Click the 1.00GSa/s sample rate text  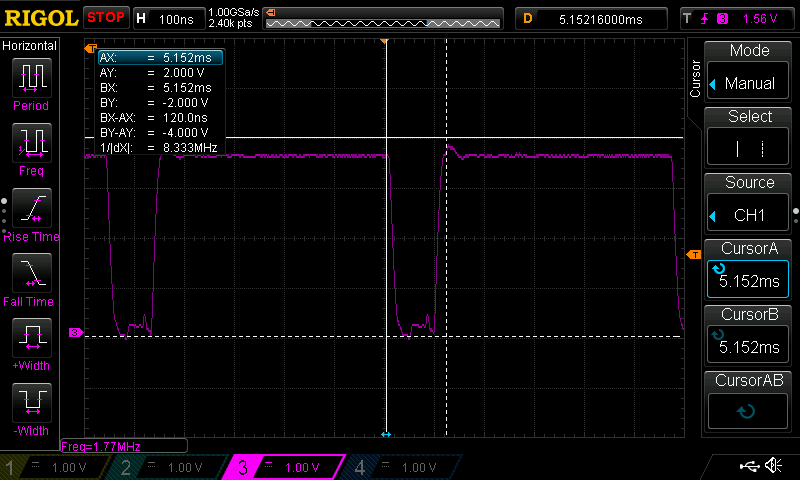coord(234,12)
